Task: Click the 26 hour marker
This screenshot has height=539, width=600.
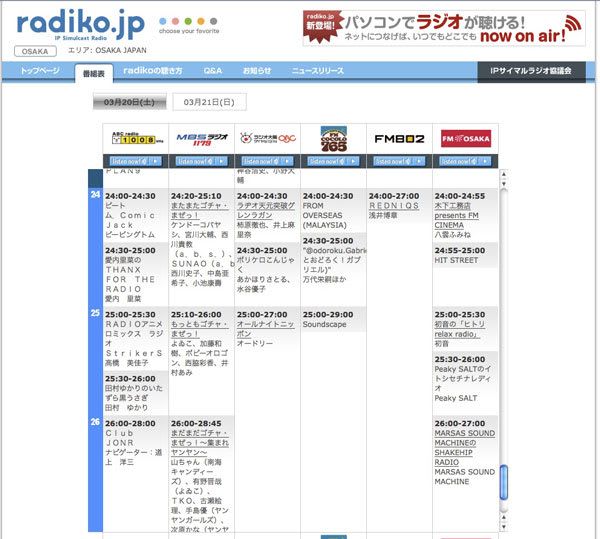Action: 95,422
